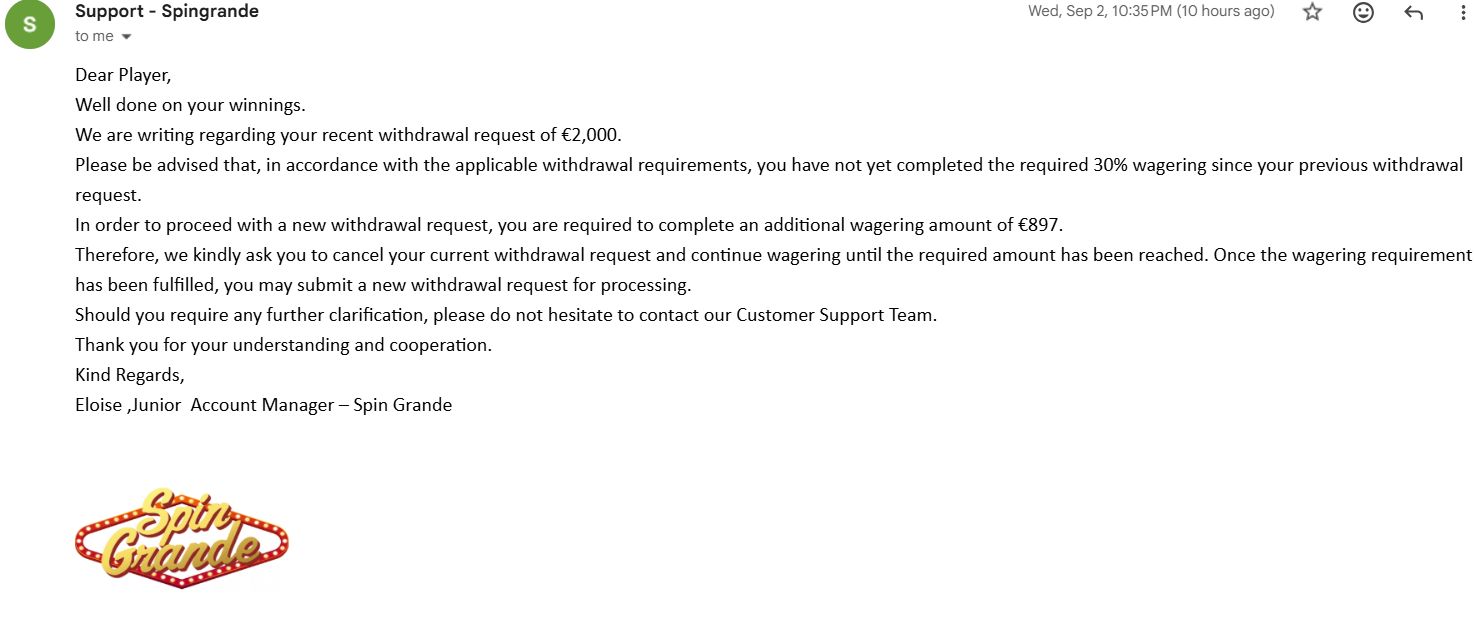The height and width of the screenshot is (617, 1475).
Task: Click the green S sender avatar
Action: [x=29, y=24]
